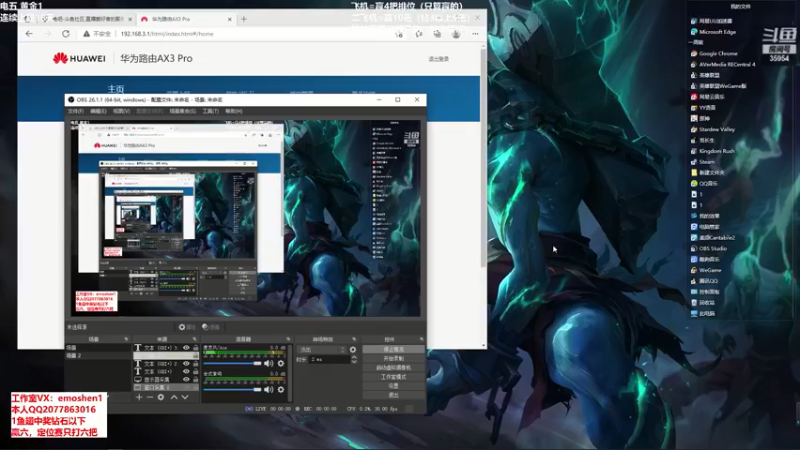The image size is (800, 450).
Task: Click browser back arrow in Edge
Action: click(29, 34)
